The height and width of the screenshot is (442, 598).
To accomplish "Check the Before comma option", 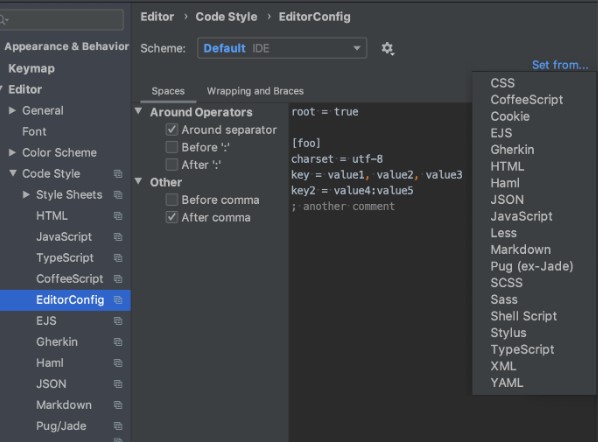I will click(172, 200).
